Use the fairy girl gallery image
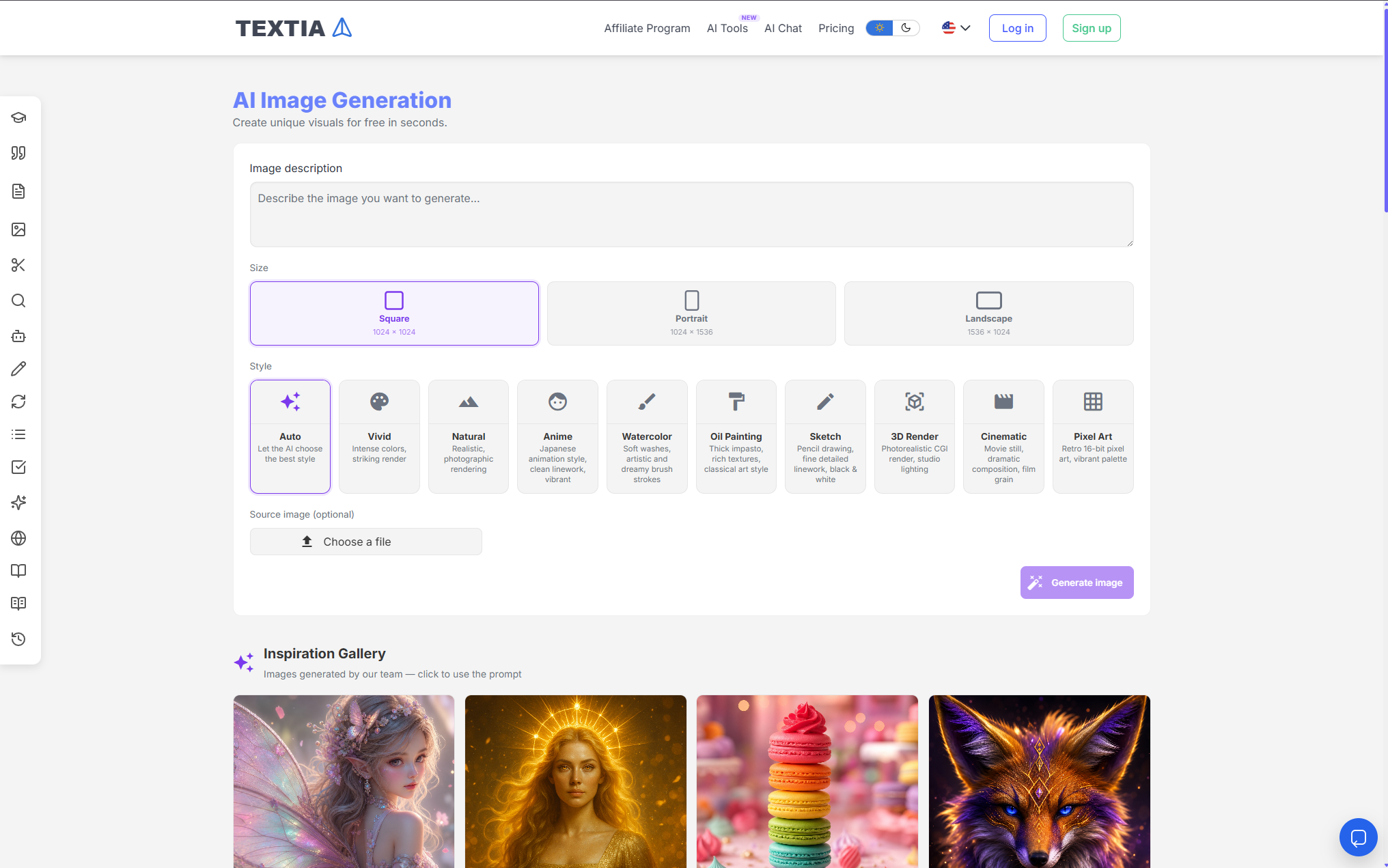This screenshot has height=868, width=1388. pos(344,781)
